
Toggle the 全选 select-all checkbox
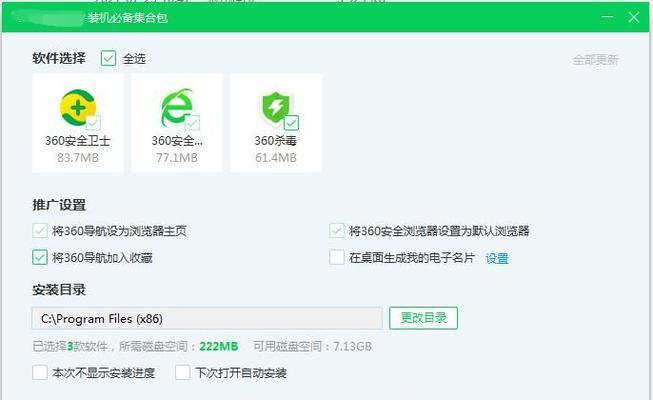[108, 58]
